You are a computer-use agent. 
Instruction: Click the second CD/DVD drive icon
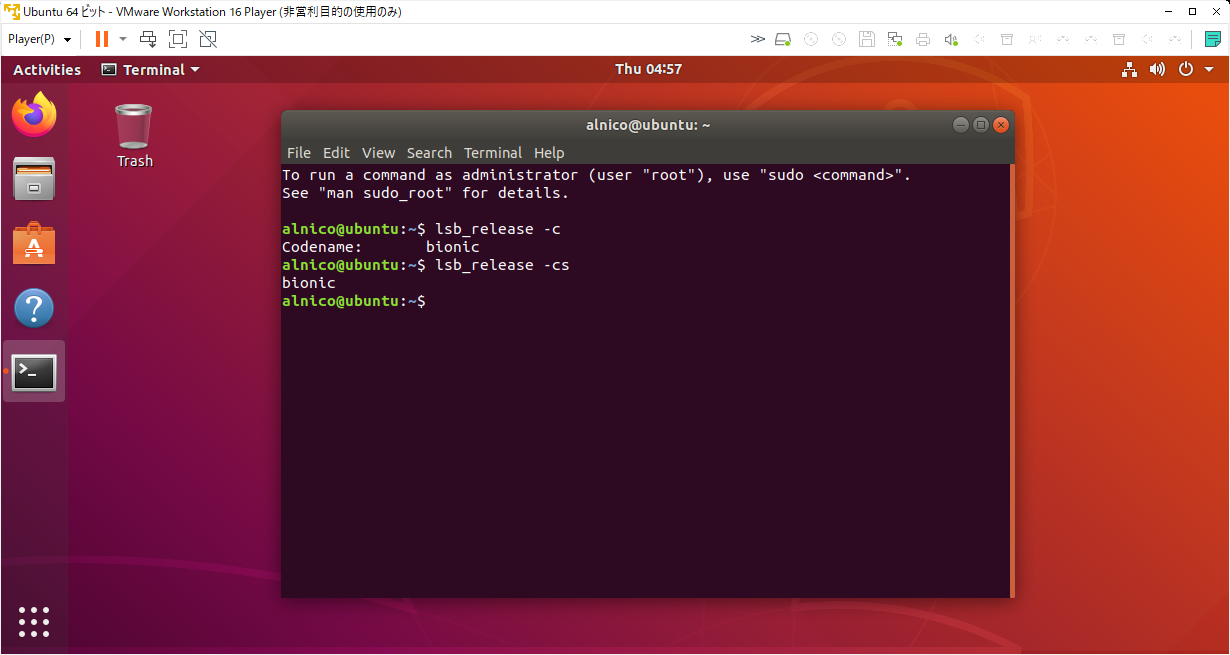[x=839, y=39]
